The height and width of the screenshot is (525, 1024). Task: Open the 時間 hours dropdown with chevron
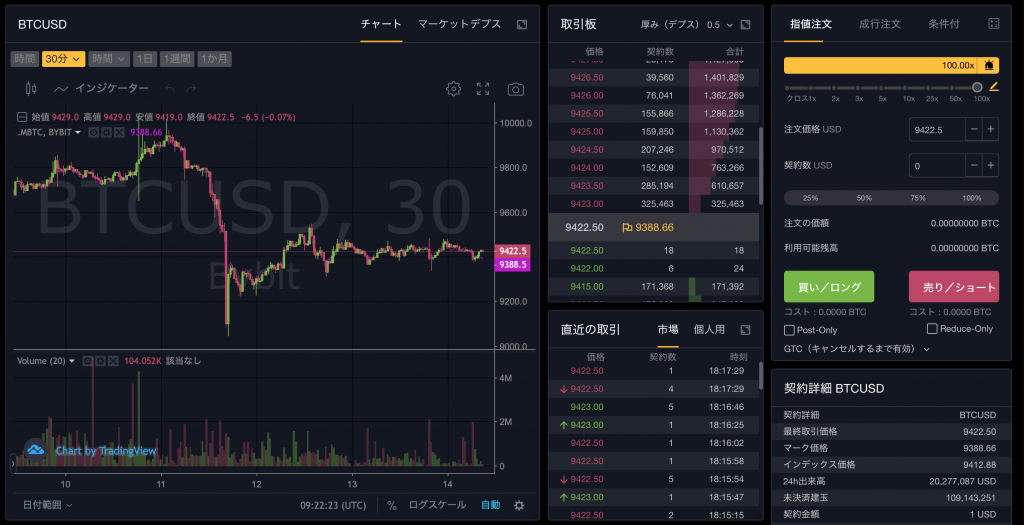tap(108, 59)
